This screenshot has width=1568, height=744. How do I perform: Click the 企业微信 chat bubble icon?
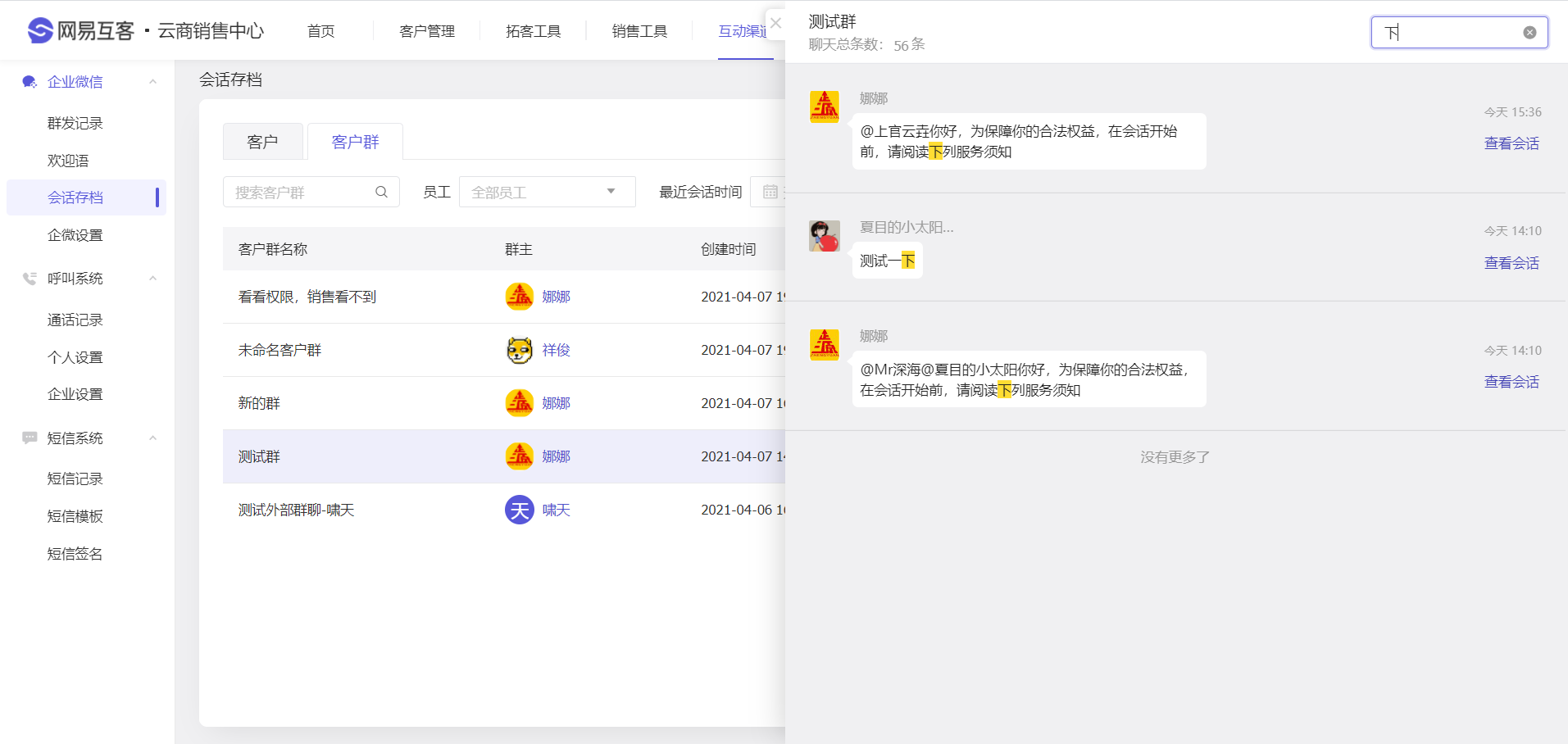30,82
